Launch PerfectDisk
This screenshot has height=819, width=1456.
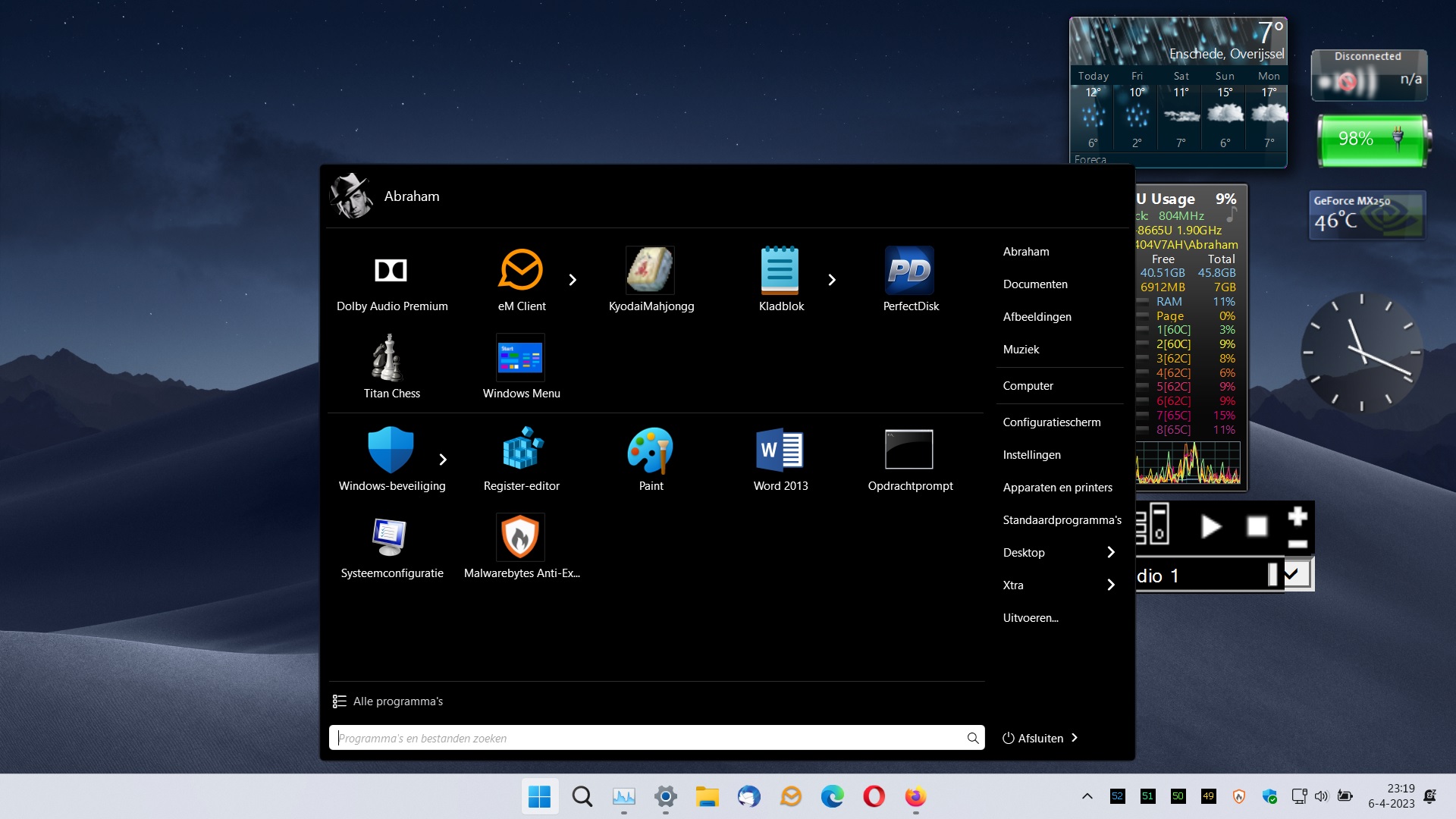(x=911, y=280)
